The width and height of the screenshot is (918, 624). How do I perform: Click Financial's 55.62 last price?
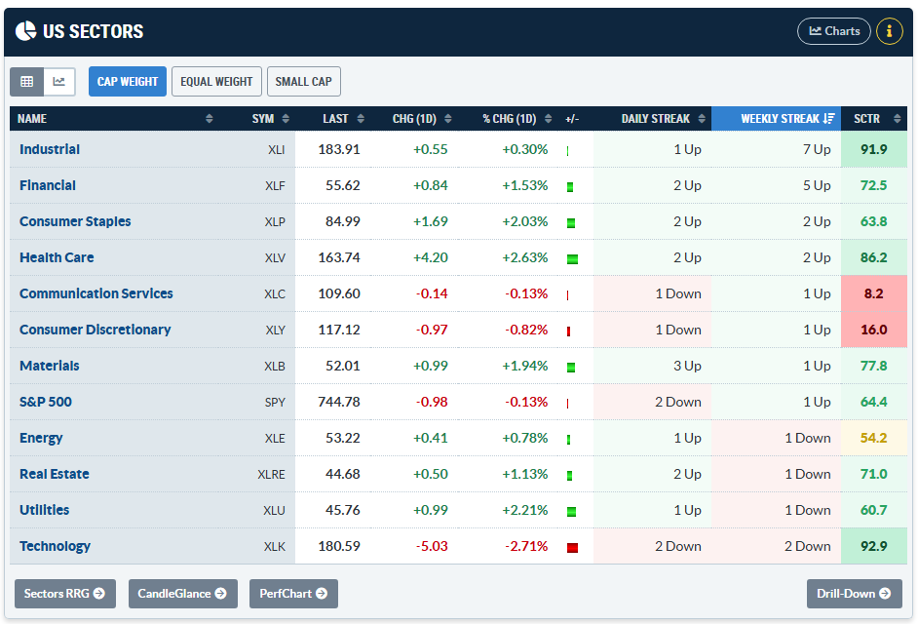[x=342, y=186]
